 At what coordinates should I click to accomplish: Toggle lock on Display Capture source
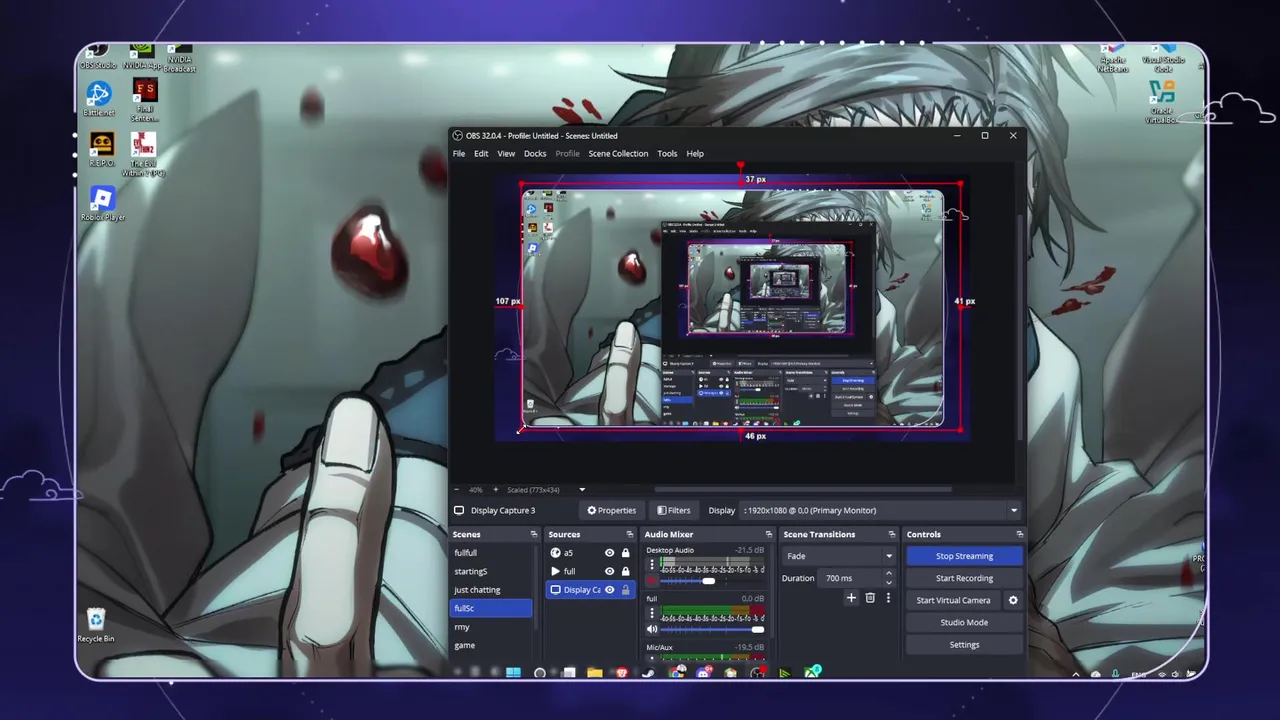pyautogui.click(x=626, y=590)
